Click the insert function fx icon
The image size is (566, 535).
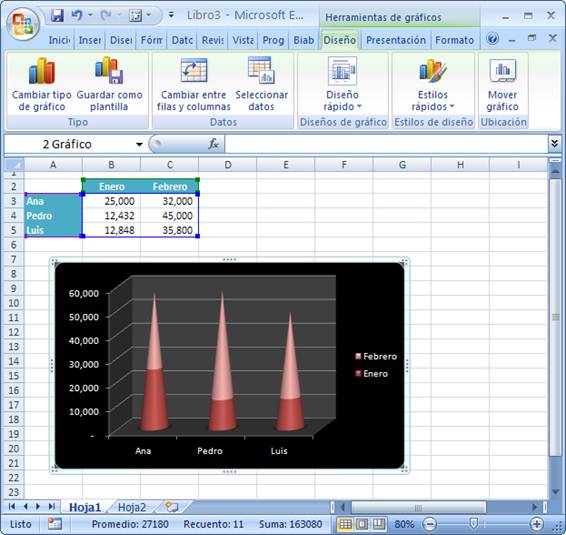point(213,144)
